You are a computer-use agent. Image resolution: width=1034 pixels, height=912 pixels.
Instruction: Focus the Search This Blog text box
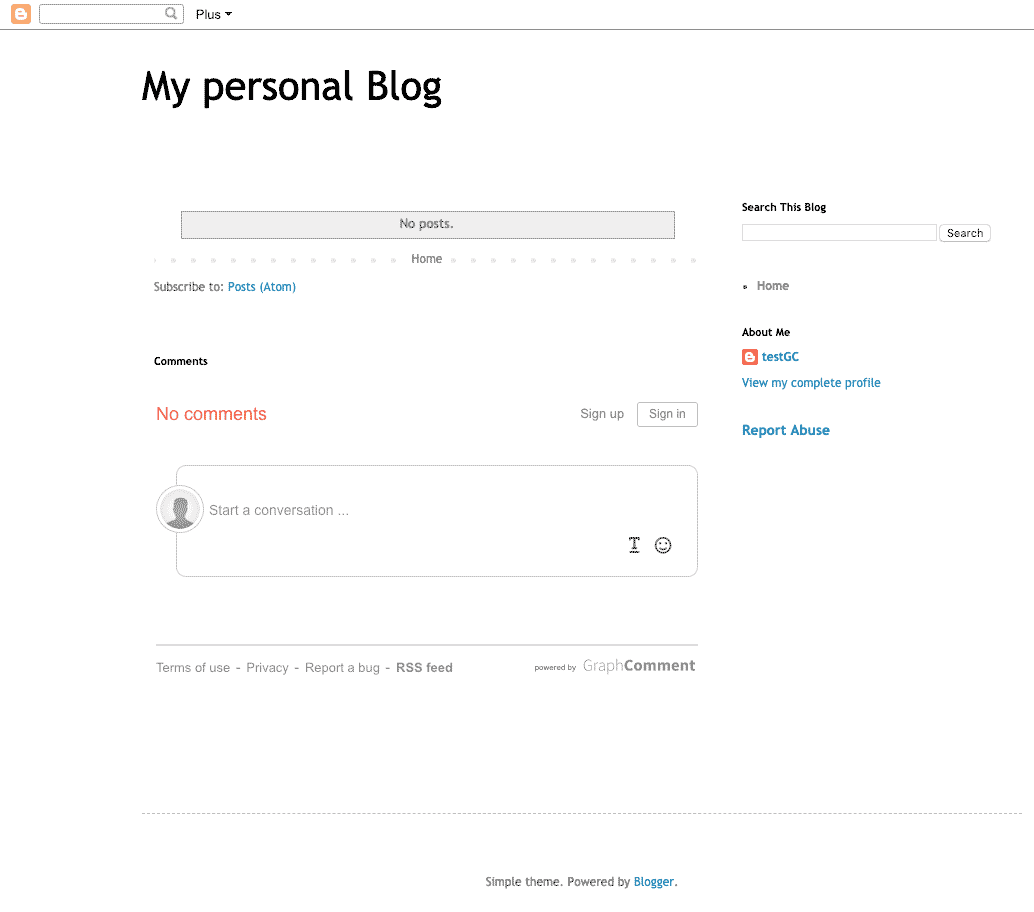[x=839, y=233]
